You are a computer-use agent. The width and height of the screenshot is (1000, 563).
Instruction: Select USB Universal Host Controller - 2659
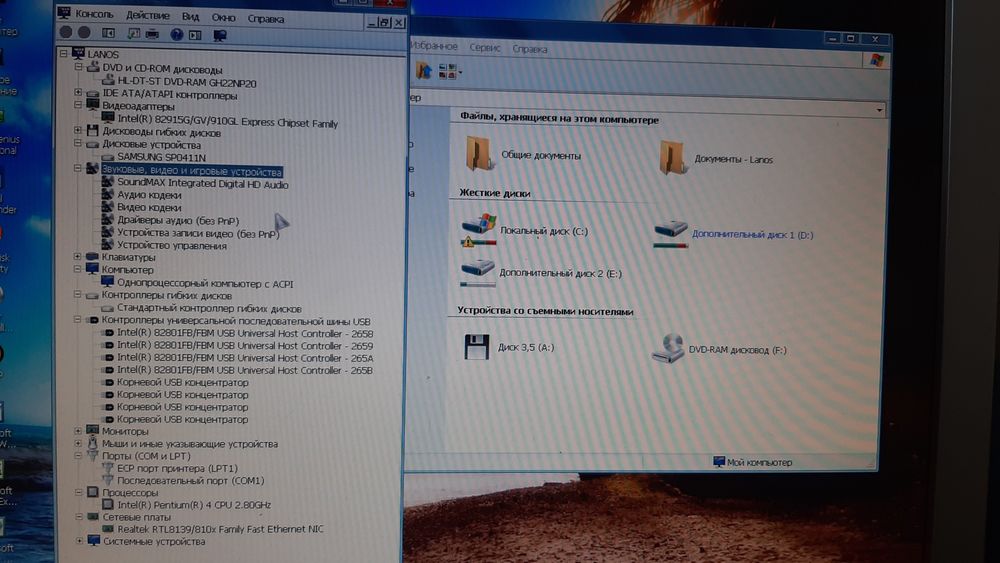point(245,346)
